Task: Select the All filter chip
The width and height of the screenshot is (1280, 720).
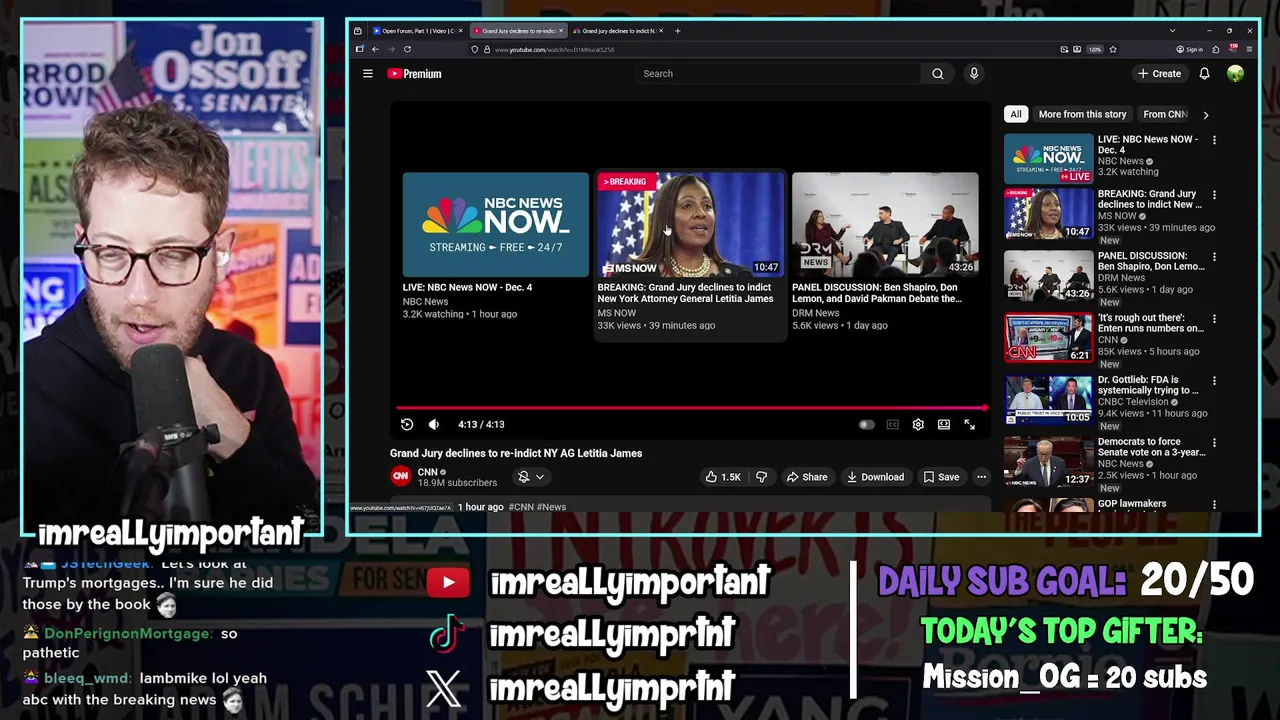Action: pyautogui.click(x=1015, y=114)
